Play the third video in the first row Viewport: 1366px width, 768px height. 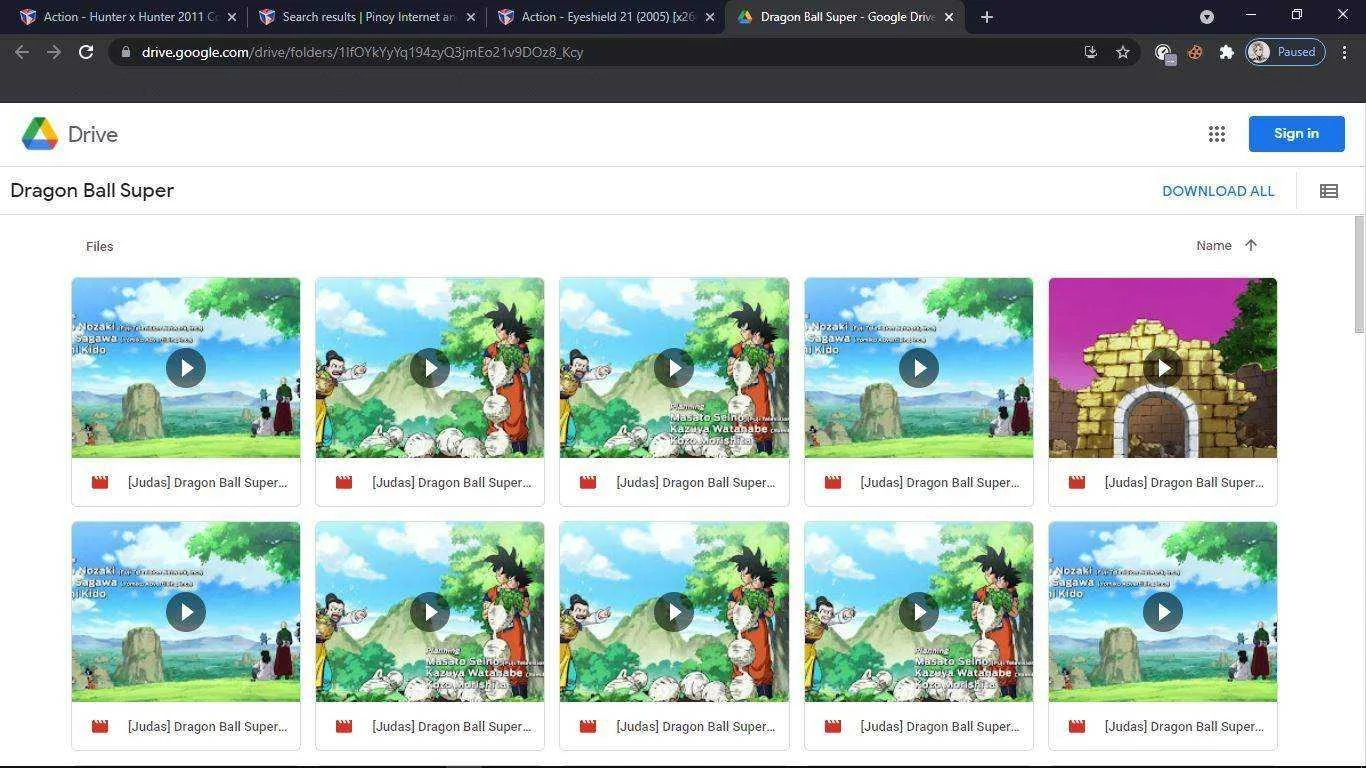pyautogui.click(x=674, y=368)
